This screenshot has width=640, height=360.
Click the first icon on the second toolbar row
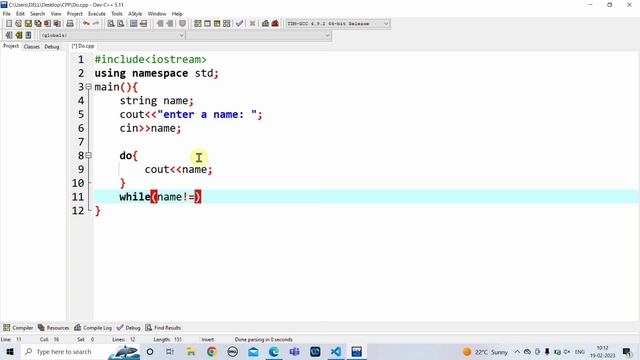[9, 36]
